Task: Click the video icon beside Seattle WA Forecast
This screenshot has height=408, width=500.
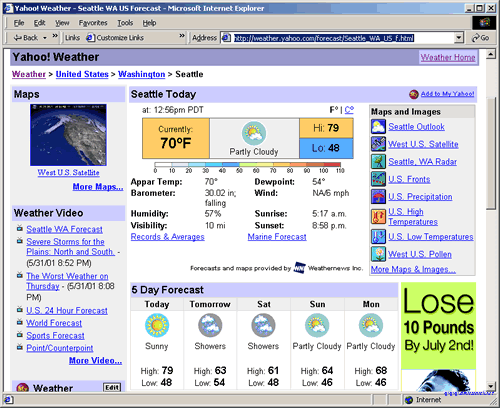Action: [x=20, y=229]
